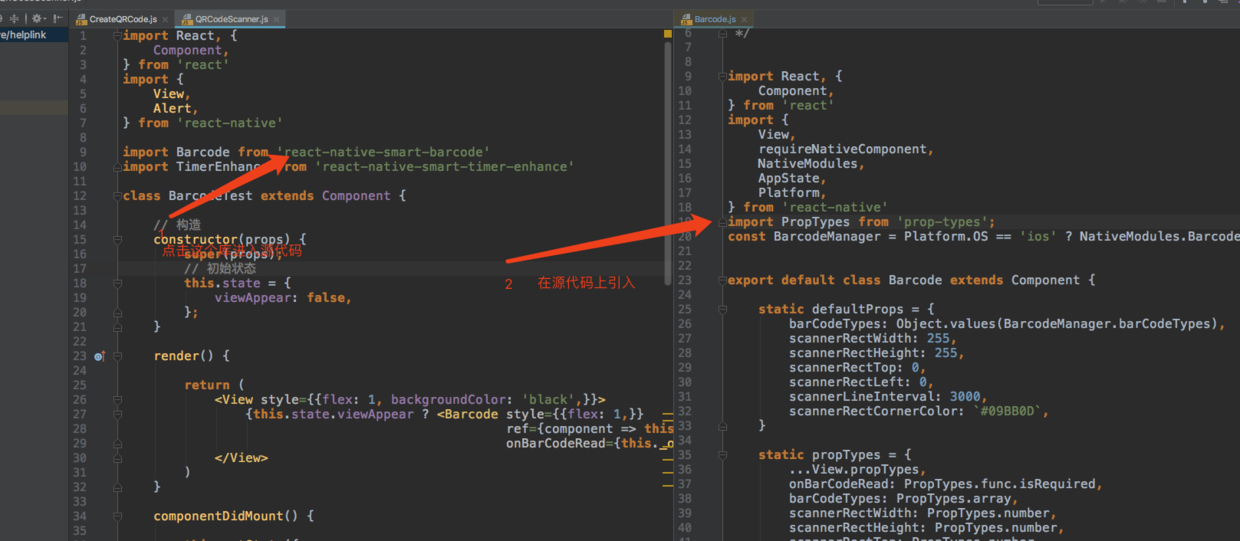
Task: Click the '</View>' closing tag on line 30
Action: (x=241, y=458)
